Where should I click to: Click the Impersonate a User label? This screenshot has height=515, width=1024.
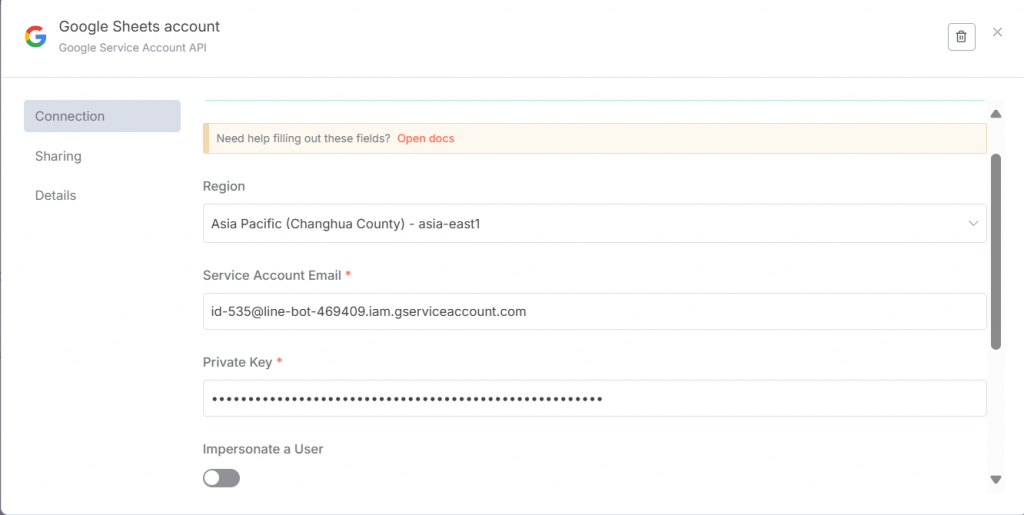263,449
